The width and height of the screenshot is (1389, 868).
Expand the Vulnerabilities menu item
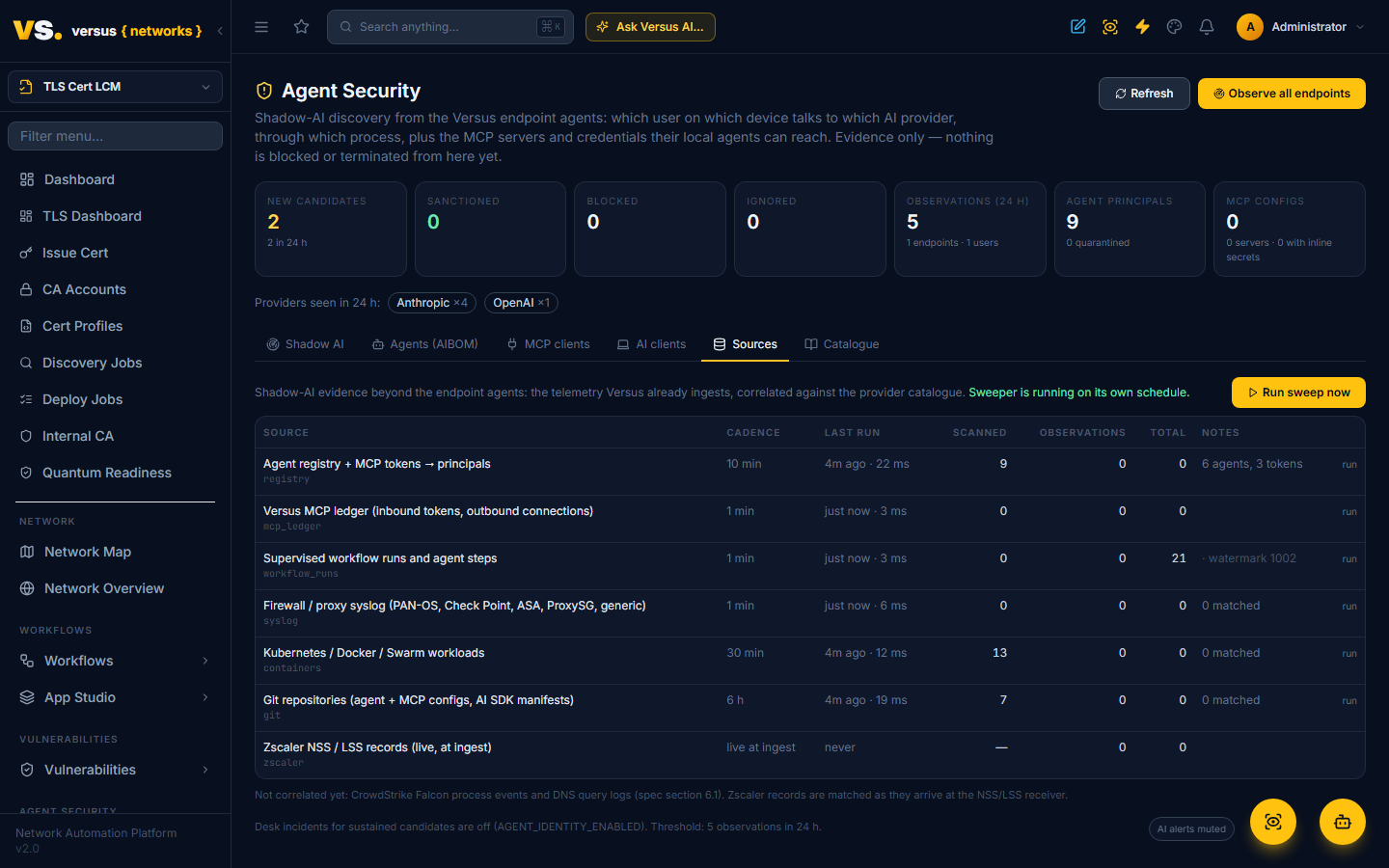[x=115, y=770]
